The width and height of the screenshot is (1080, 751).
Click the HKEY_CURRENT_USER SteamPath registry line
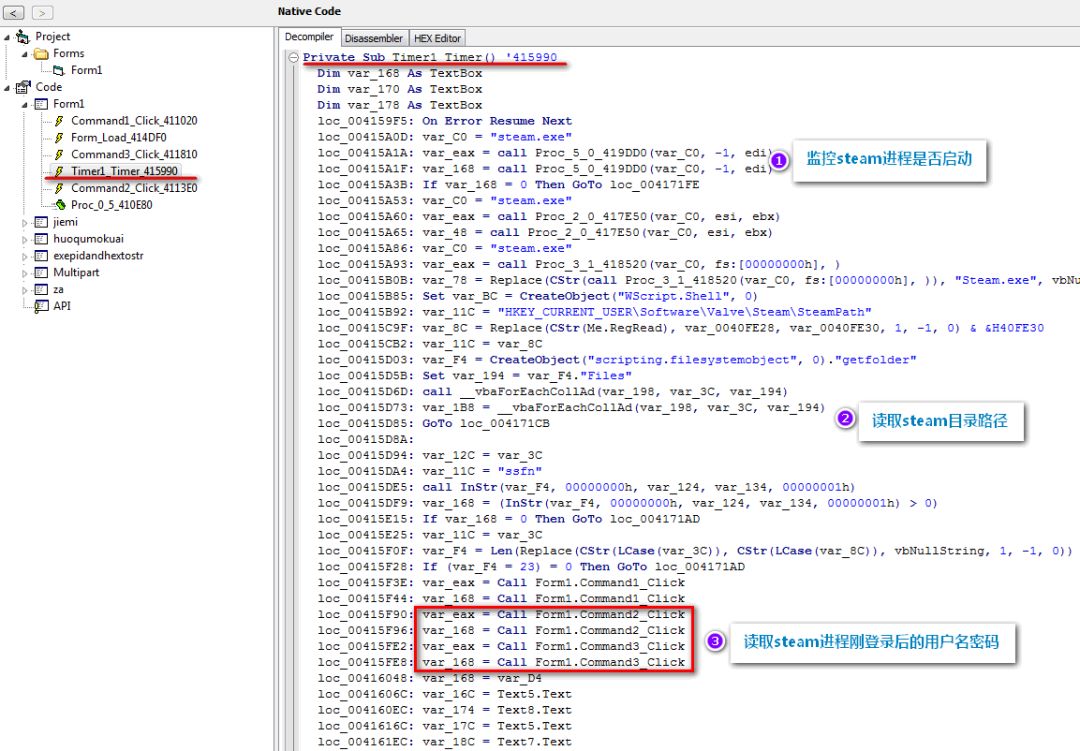[x=594, y=311]
